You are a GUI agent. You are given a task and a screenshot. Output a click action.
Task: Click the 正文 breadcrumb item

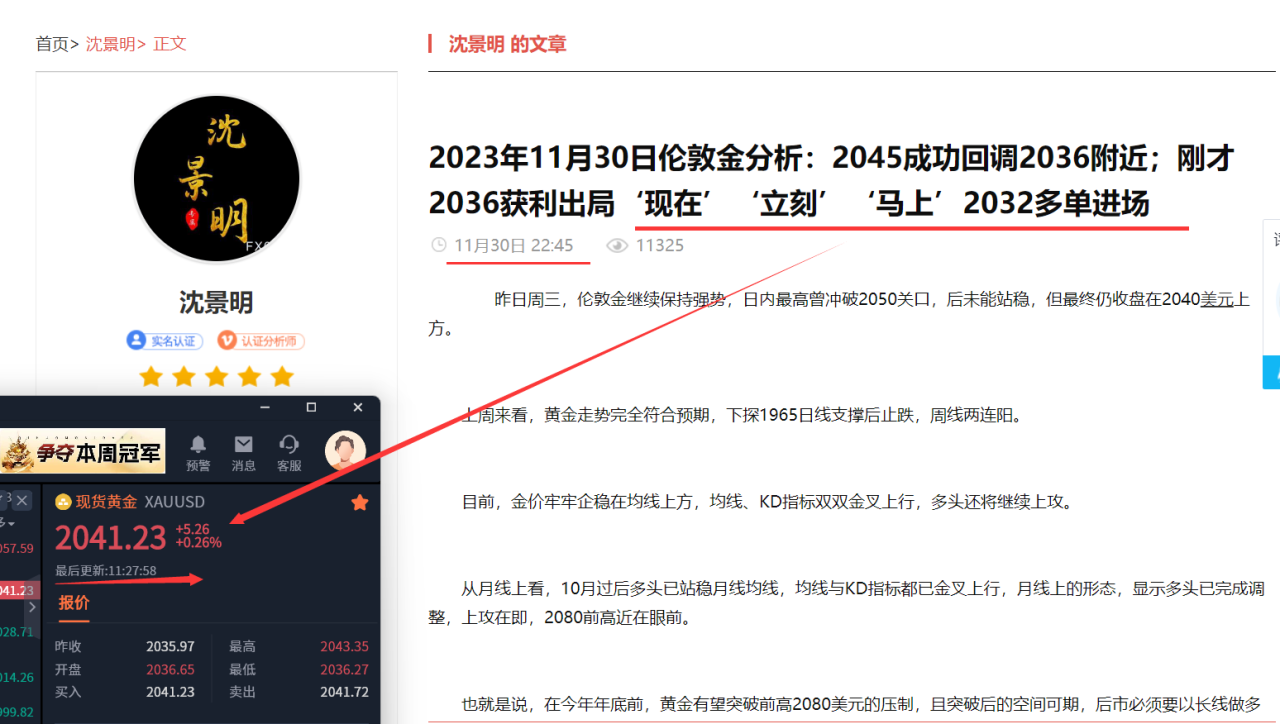click(169, 44)
